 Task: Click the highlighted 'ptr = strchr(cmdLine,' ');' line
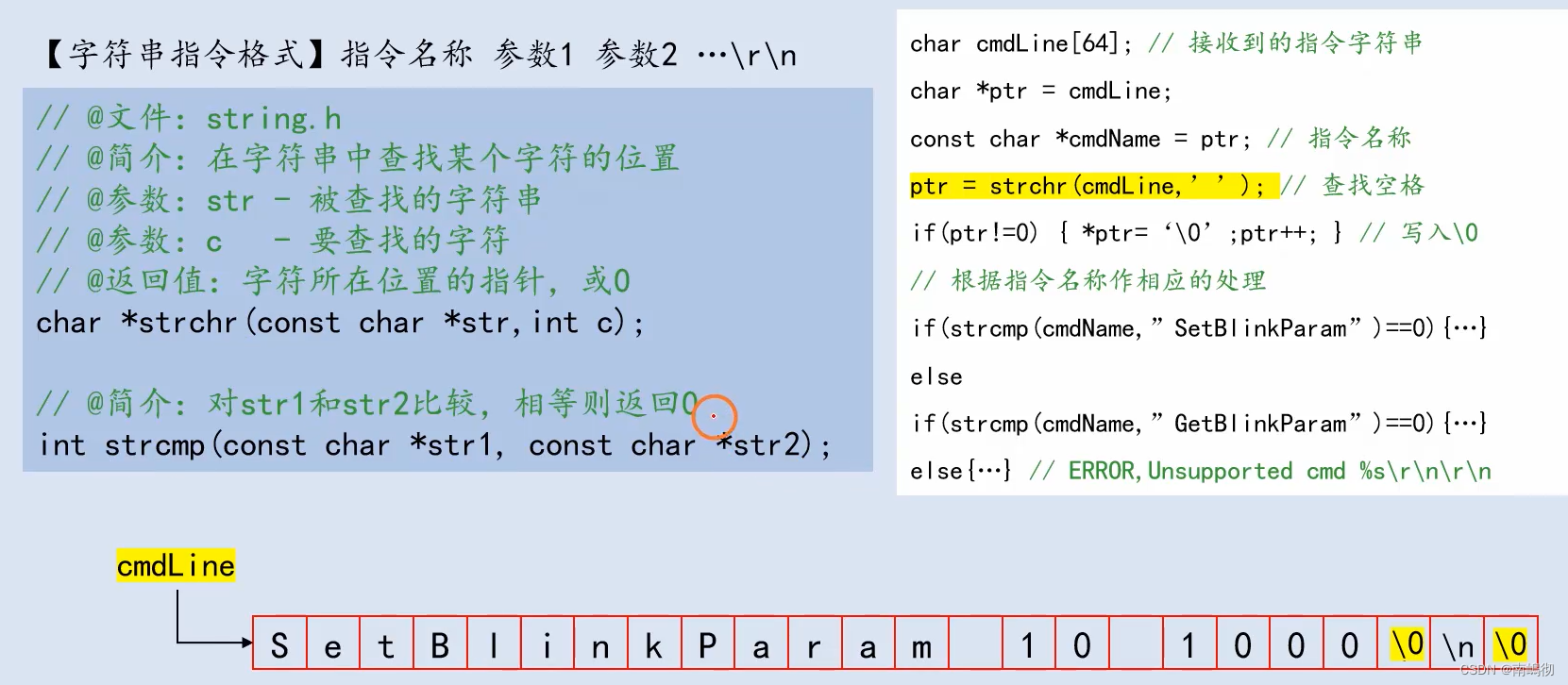click(x=1094, y=186)
